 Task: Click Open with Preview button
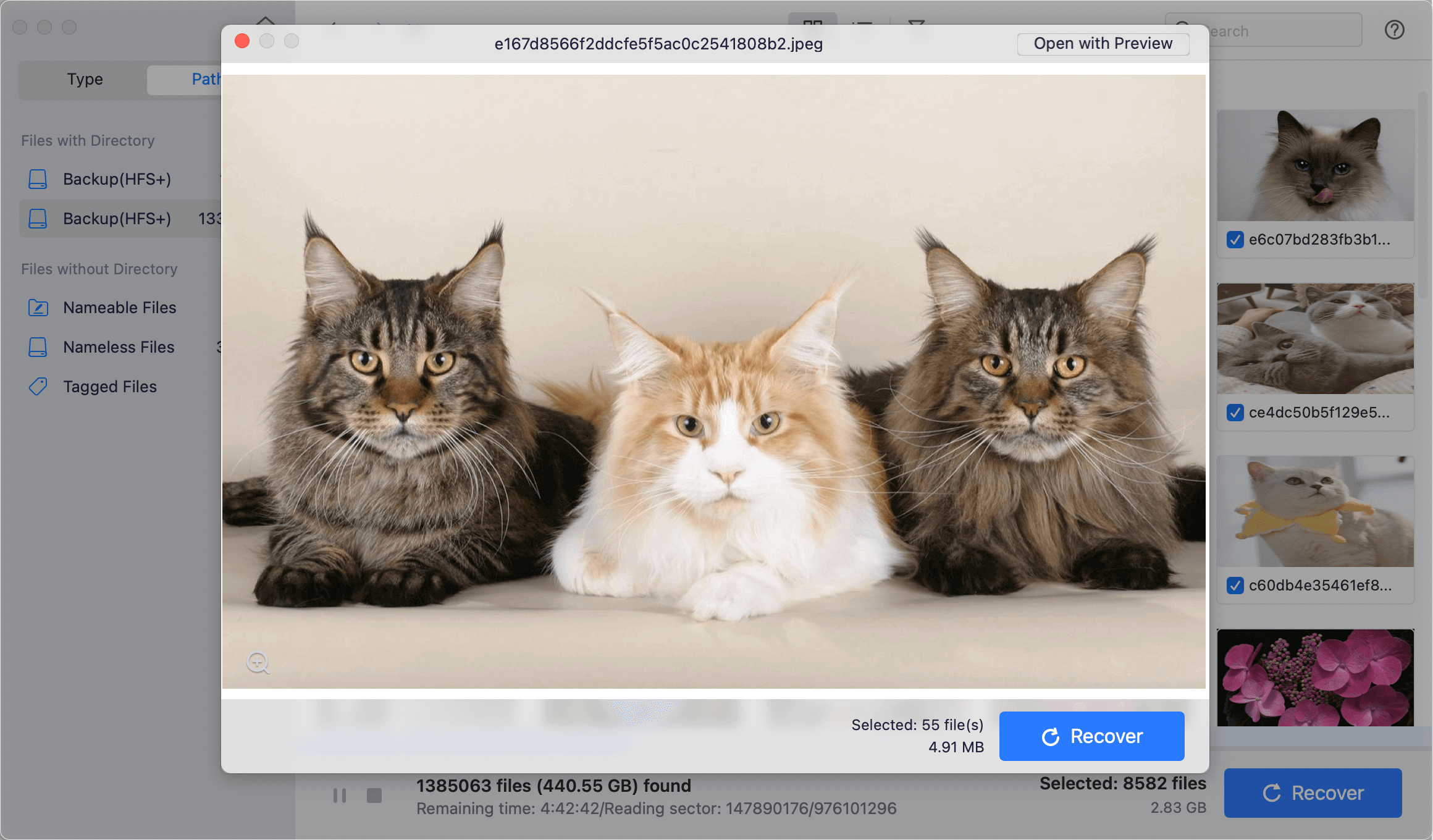tap(1103, 43)
